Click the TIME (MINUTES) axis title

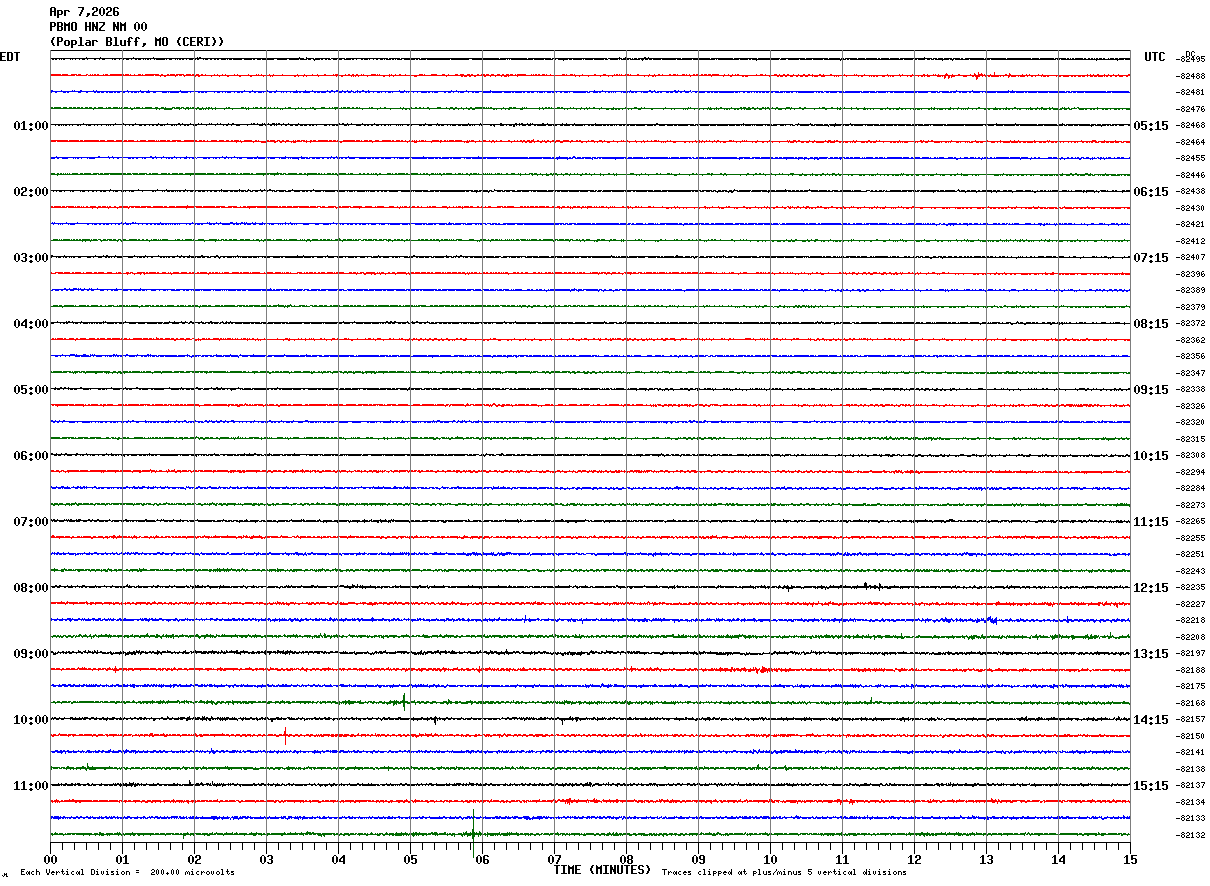[x=602, y=870]
